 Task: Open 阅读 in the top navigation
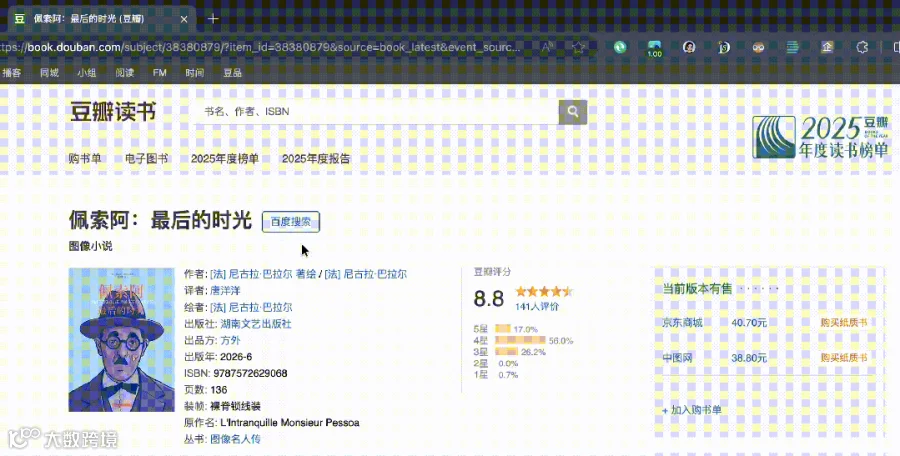[x=125, y=72]
